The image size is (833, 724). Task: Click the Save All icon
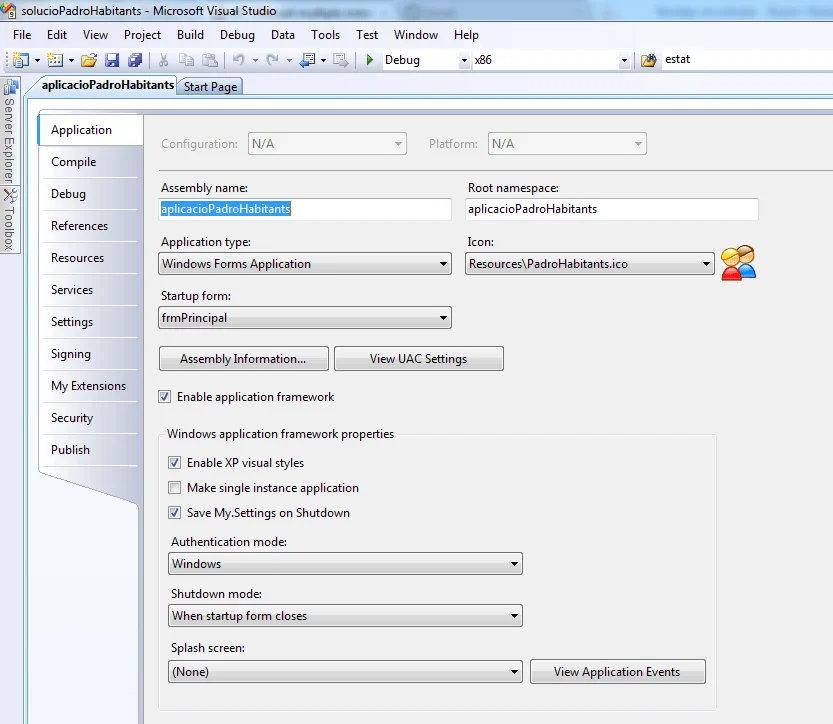pyautogui.click(x=135, y=60)
